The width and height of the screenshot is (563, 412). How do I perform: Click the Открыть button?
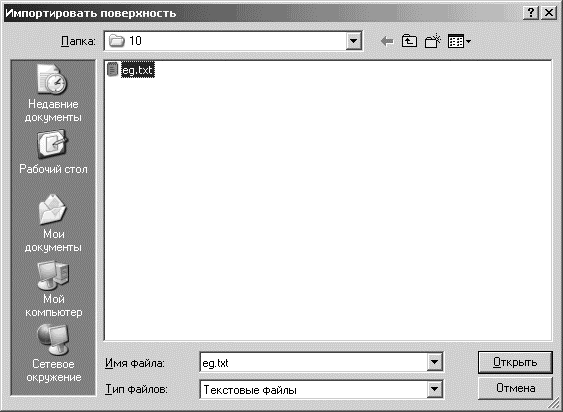[x=515, y=362]
